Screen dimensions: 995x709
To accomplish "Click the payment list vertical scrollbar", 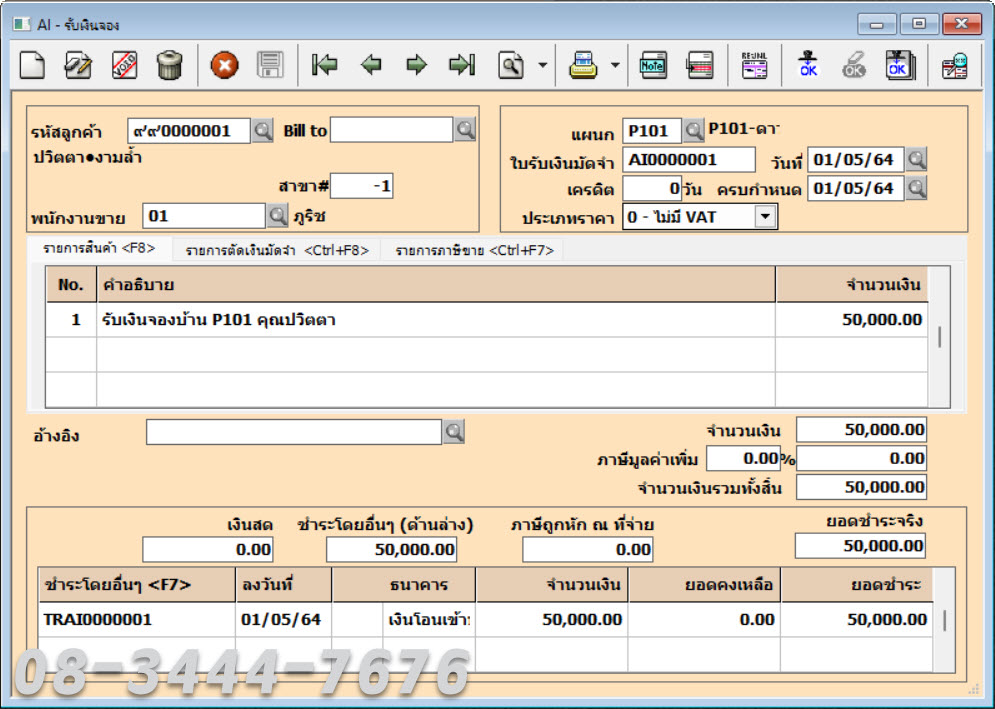I will tap(944, 620).
